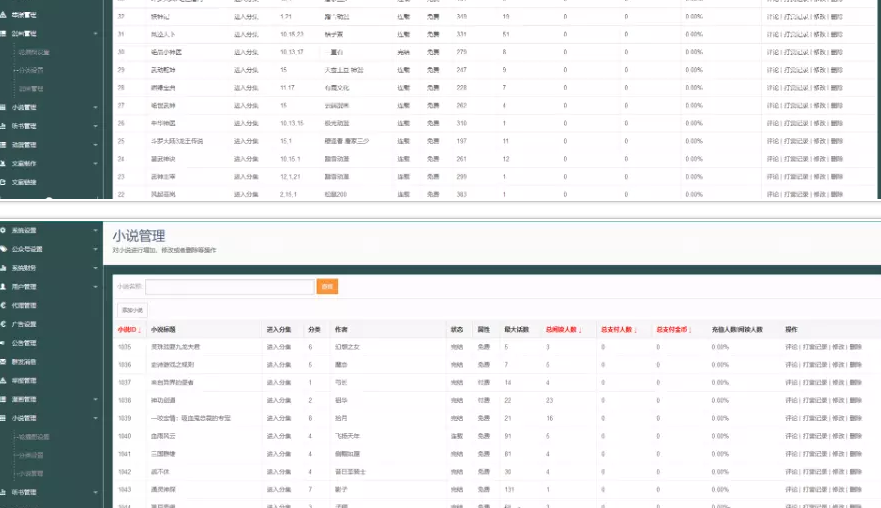Expand the 用户管理 sidebar arrow
The image size is (881, 508).
pyautogui.click(x=95, y=287)
